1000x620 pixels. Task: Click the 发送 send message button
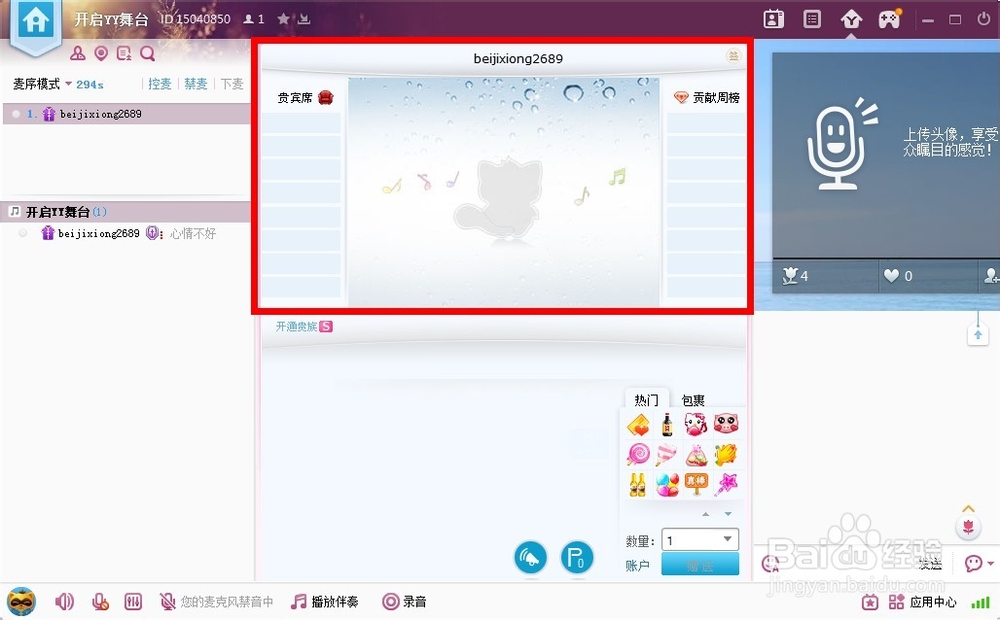930,563
